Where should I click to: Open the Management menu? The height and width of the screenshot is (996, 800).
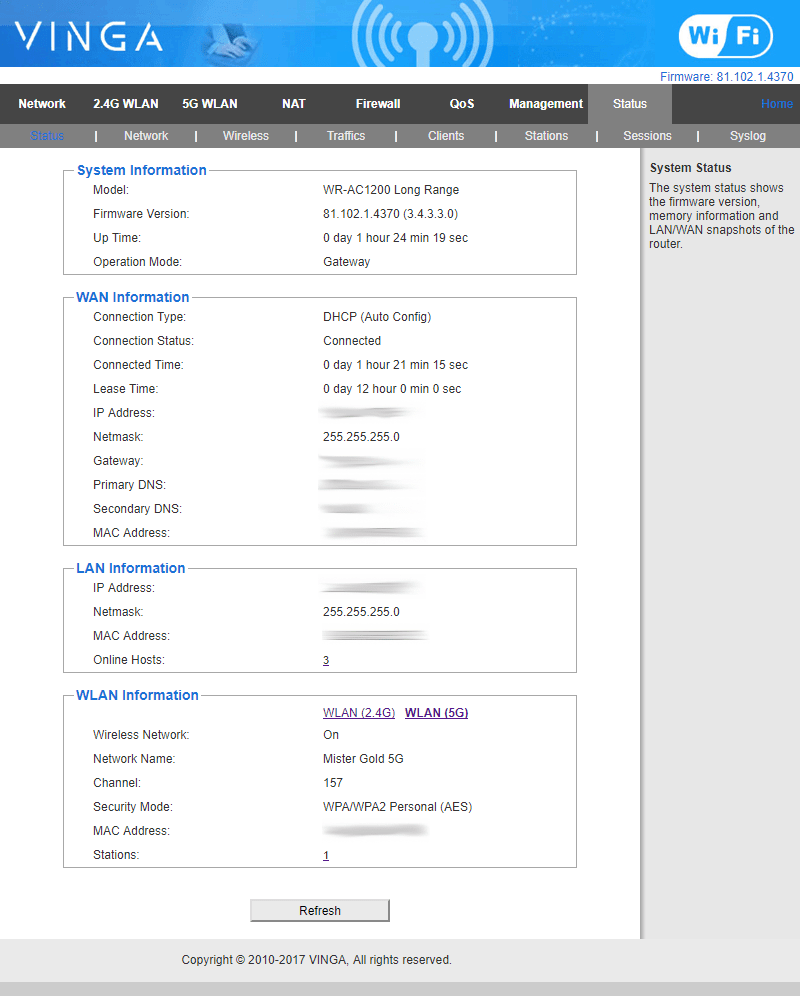click(x=546, y=104)
